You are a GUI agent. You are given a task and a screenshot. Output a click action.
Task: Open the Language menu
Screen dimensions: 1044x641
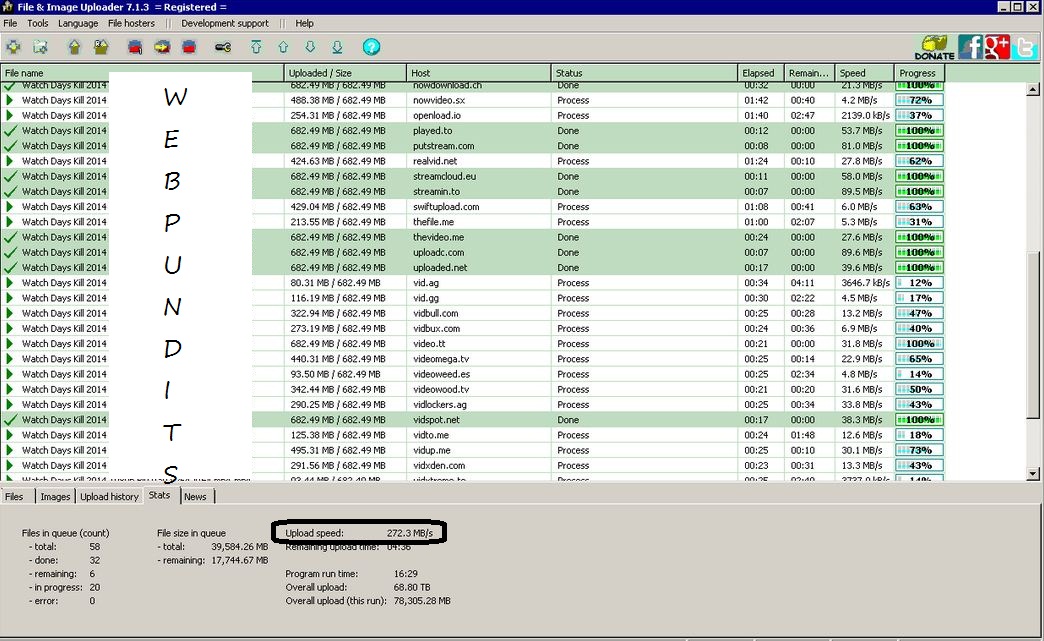78,23
